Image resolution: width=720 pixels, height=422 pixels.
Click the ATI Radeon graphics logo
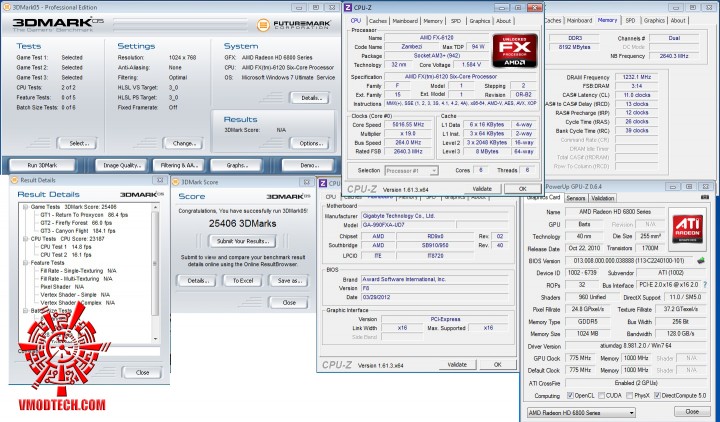coord(687,230)
